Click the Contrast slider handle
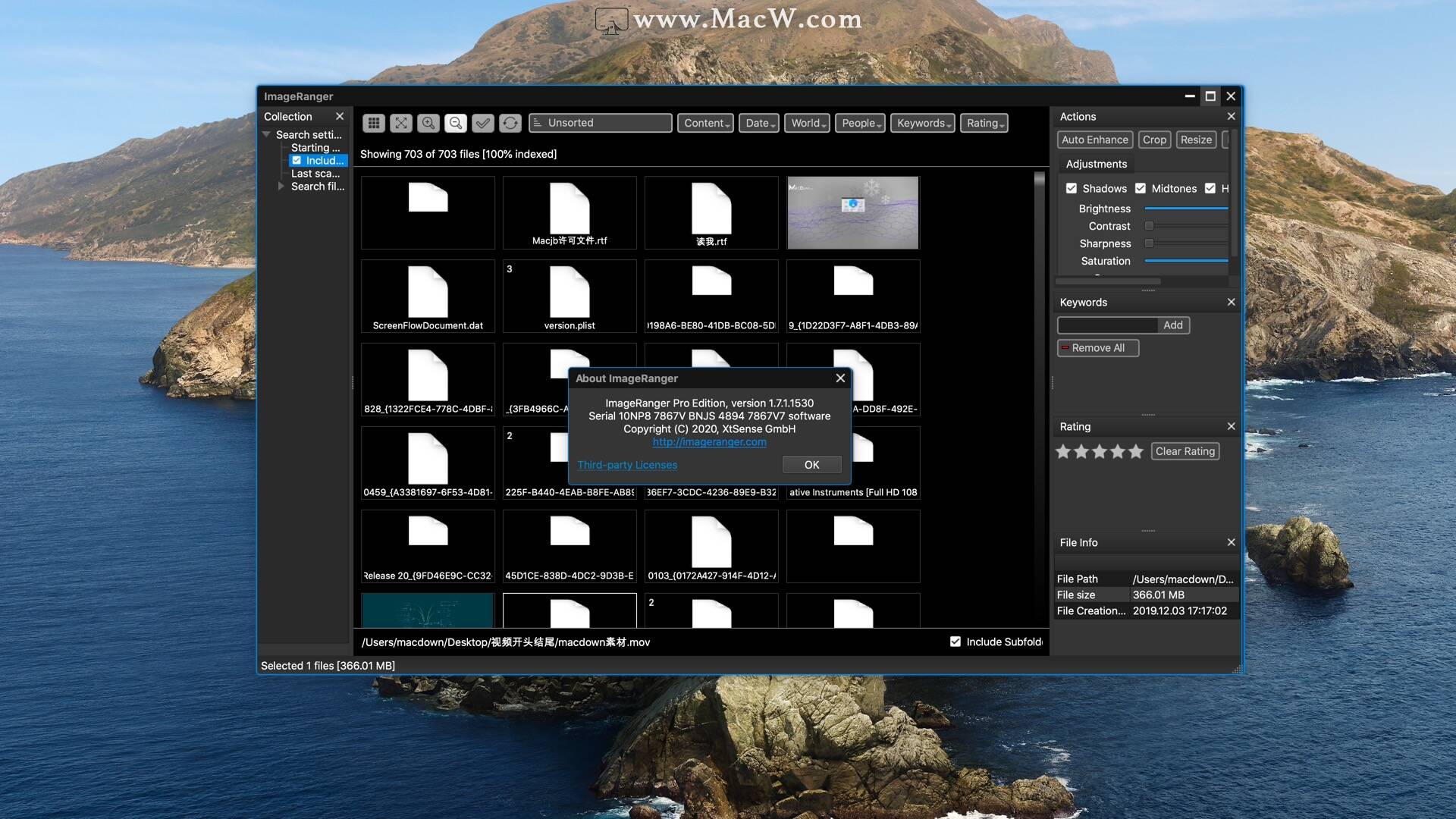The height and width of the screenshot is (819, 1456). tap(1149, 225)
